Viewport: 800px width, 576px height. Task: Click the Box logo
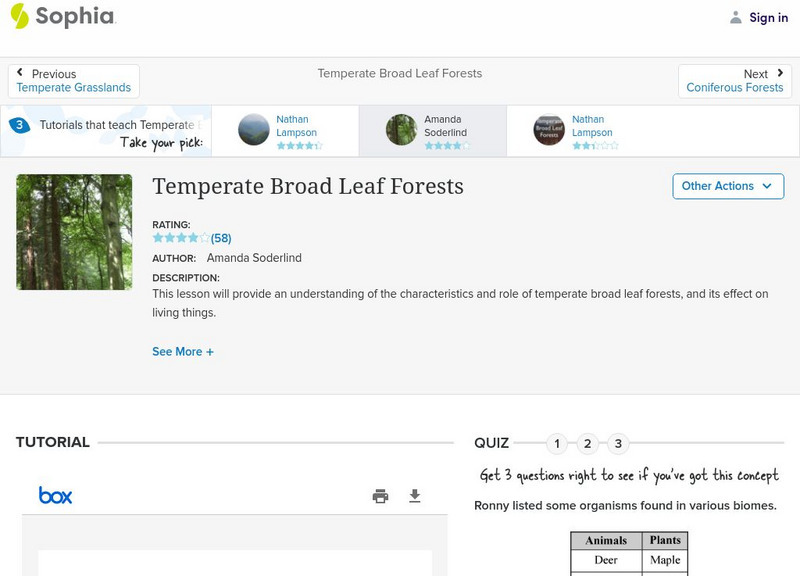coord(55,495)
